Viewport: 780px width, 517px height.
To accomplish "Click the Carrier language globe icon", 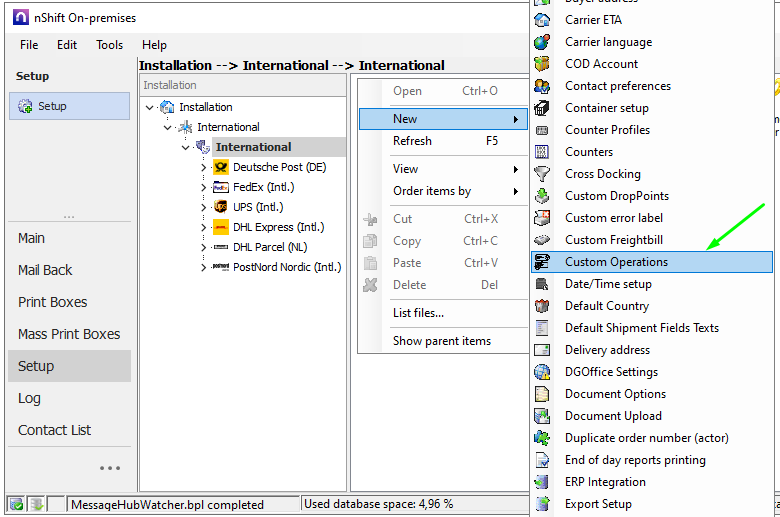I will click(542, 42).
